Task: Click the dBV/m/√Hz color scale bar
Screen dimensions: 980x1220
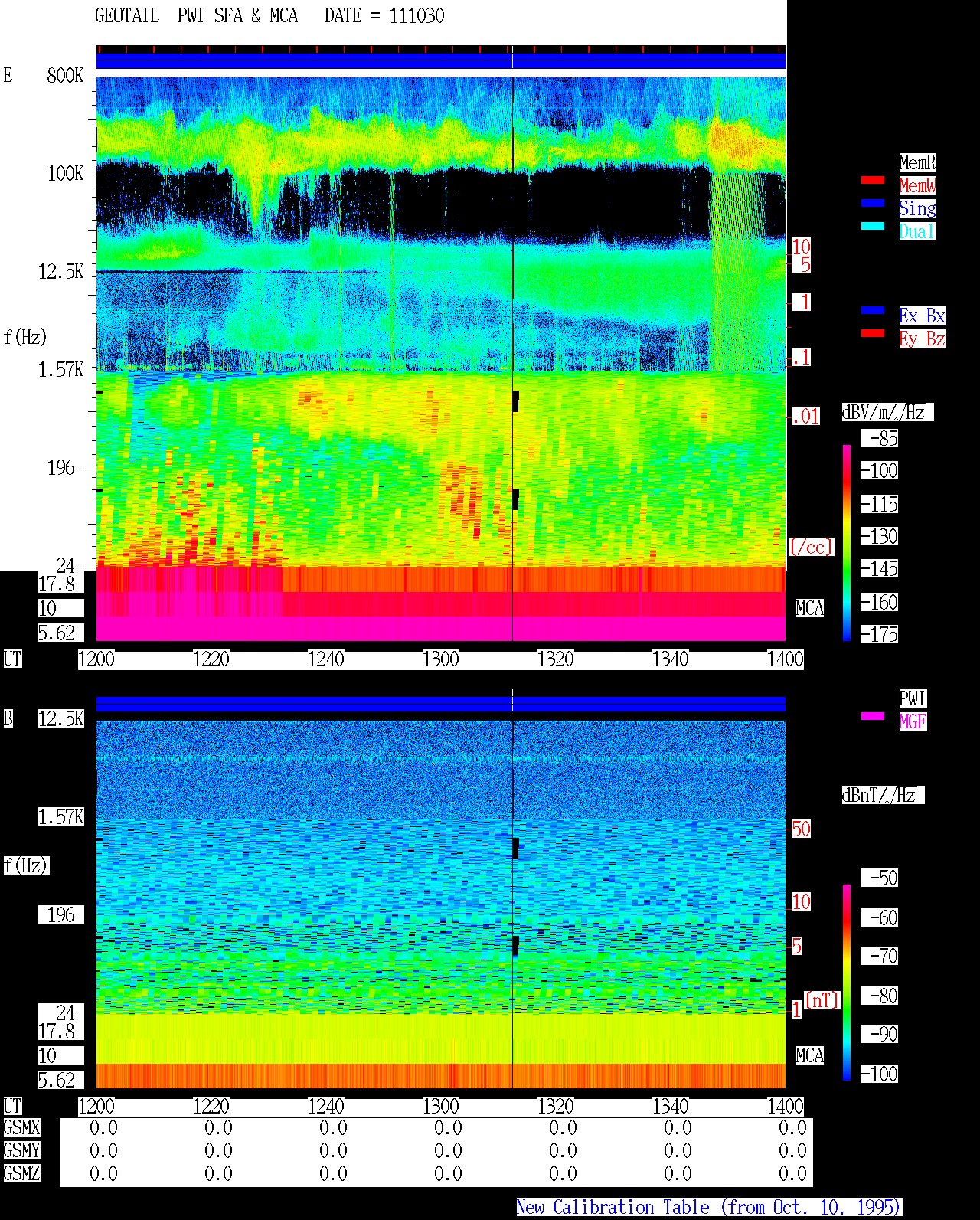Action: [x=847, y=542]
